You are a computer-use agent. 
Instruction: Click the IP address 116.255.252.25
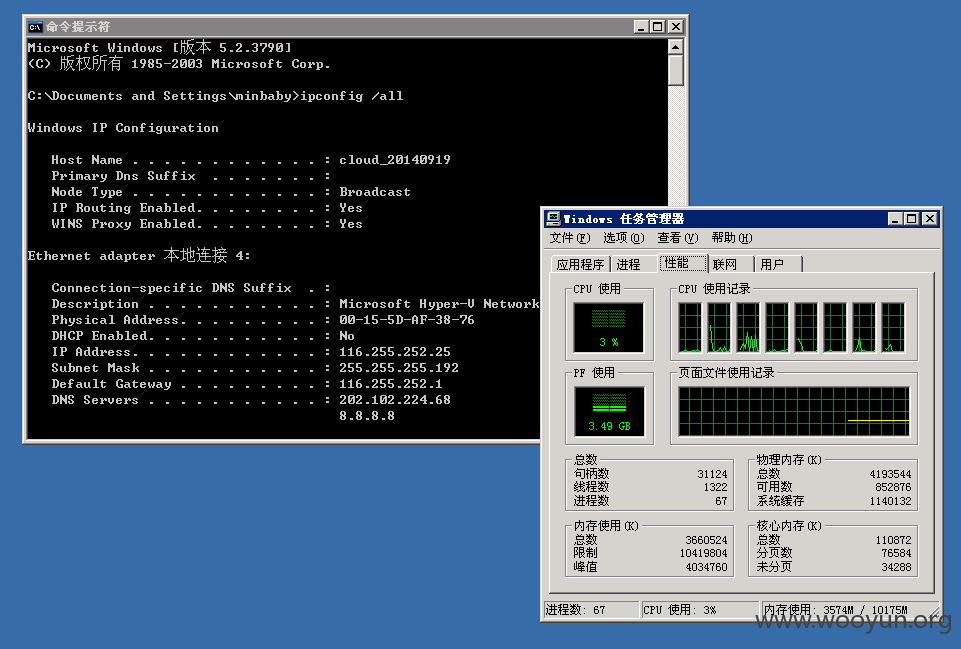click(395, 352)
